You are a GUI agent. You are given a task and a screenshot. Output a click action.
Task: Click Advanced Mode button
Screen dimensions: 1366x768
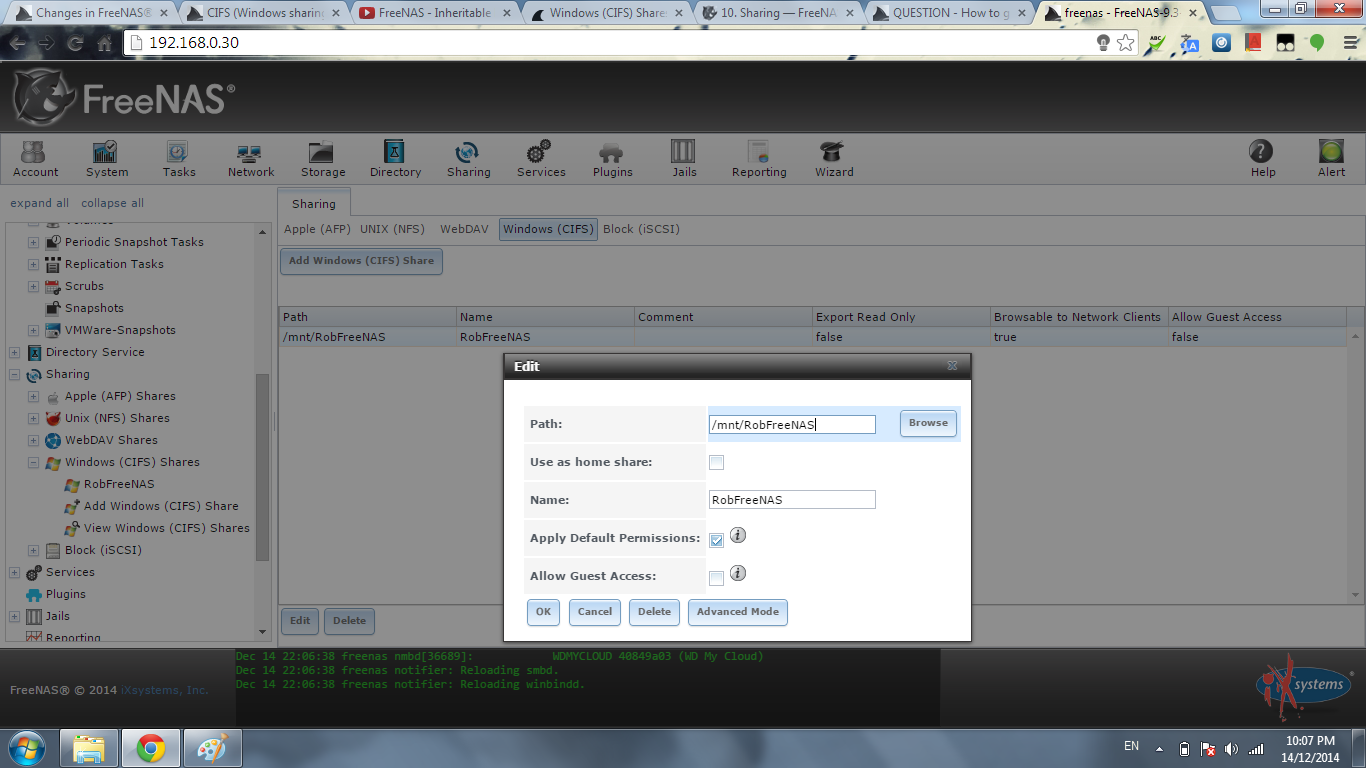(x=737, y=612)
